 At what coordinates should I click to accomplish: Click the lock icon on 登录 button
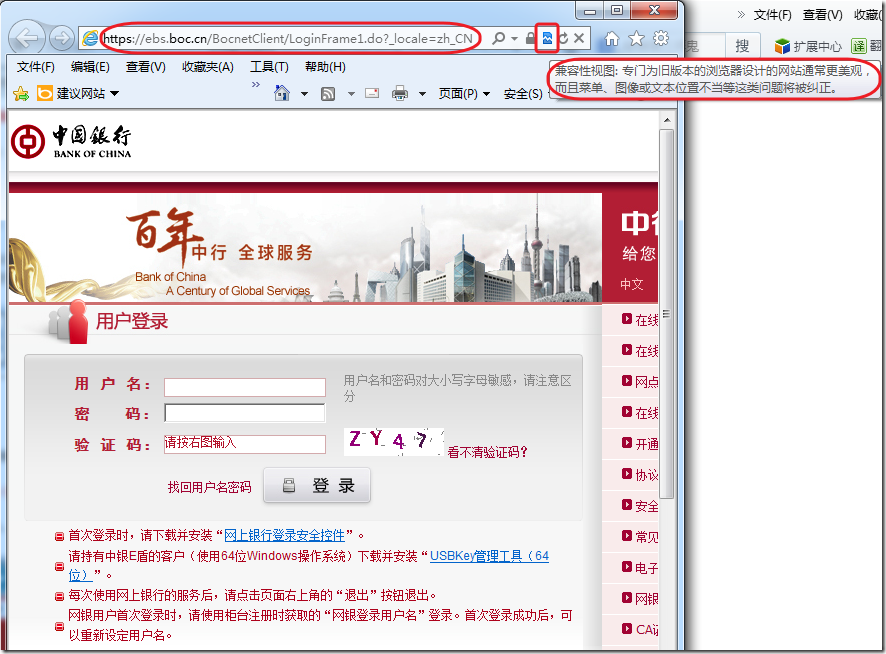[289, 485]
